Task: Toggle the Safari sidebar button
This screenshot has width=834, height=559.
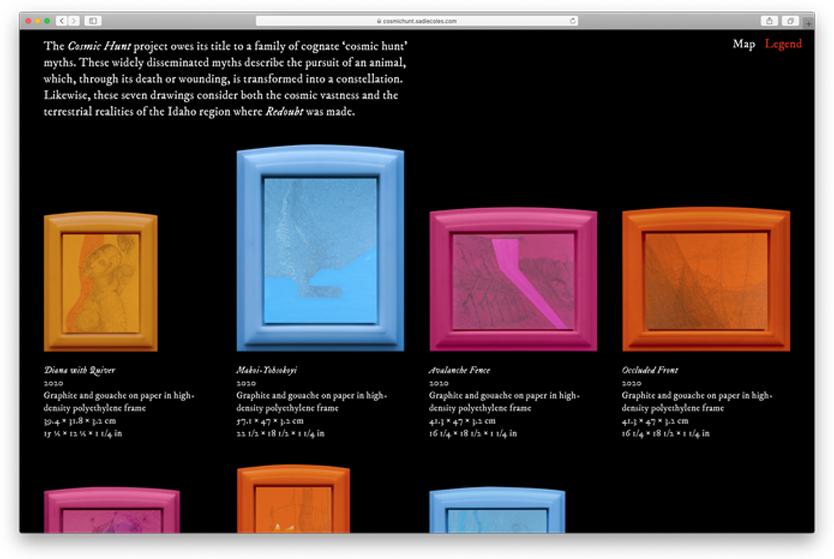Action: point(92,20)
